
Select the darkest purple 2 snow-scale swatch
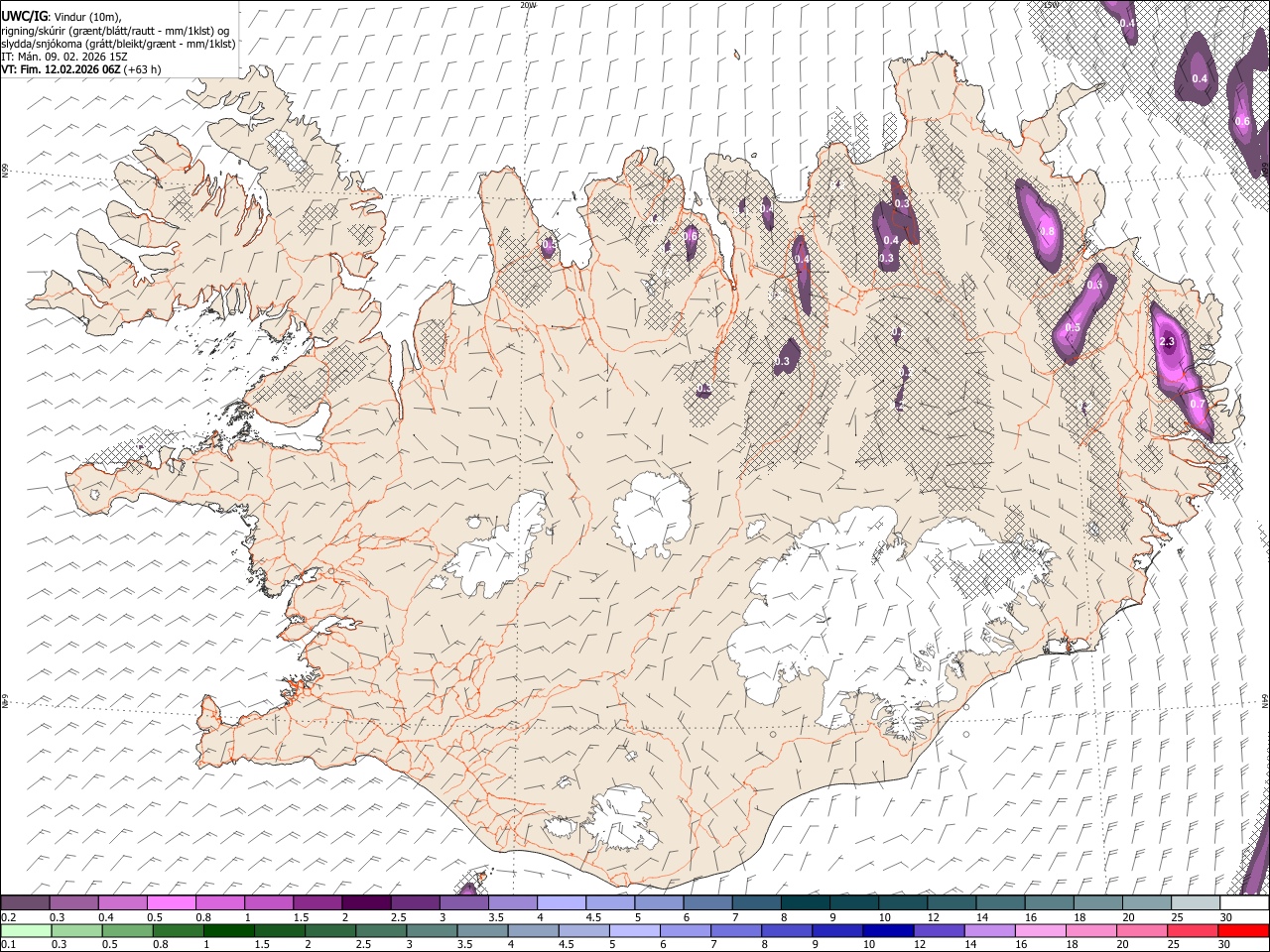pos(366,902)
